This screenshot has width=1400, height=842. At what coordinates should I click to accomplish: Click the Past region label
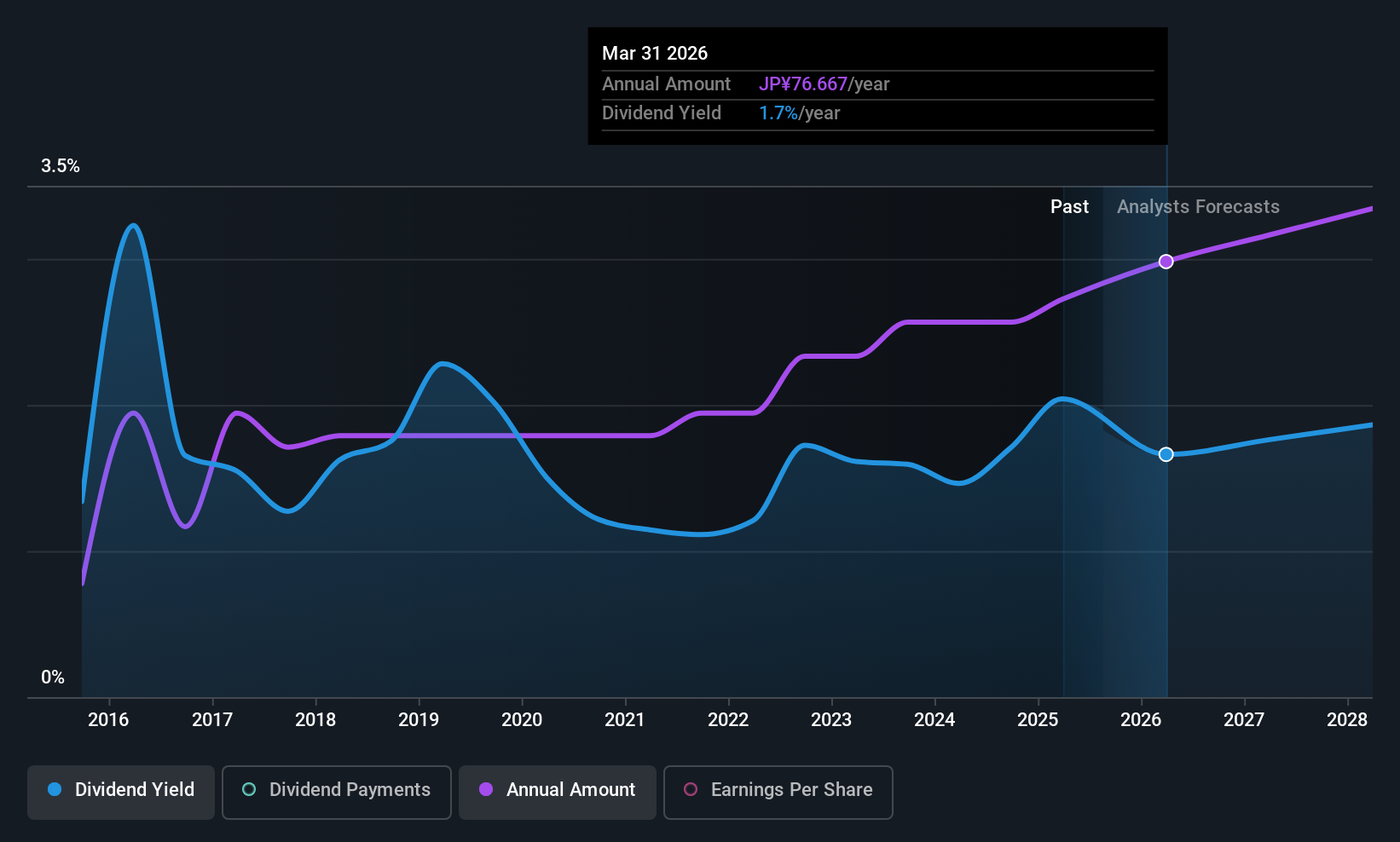[1069, 207]
